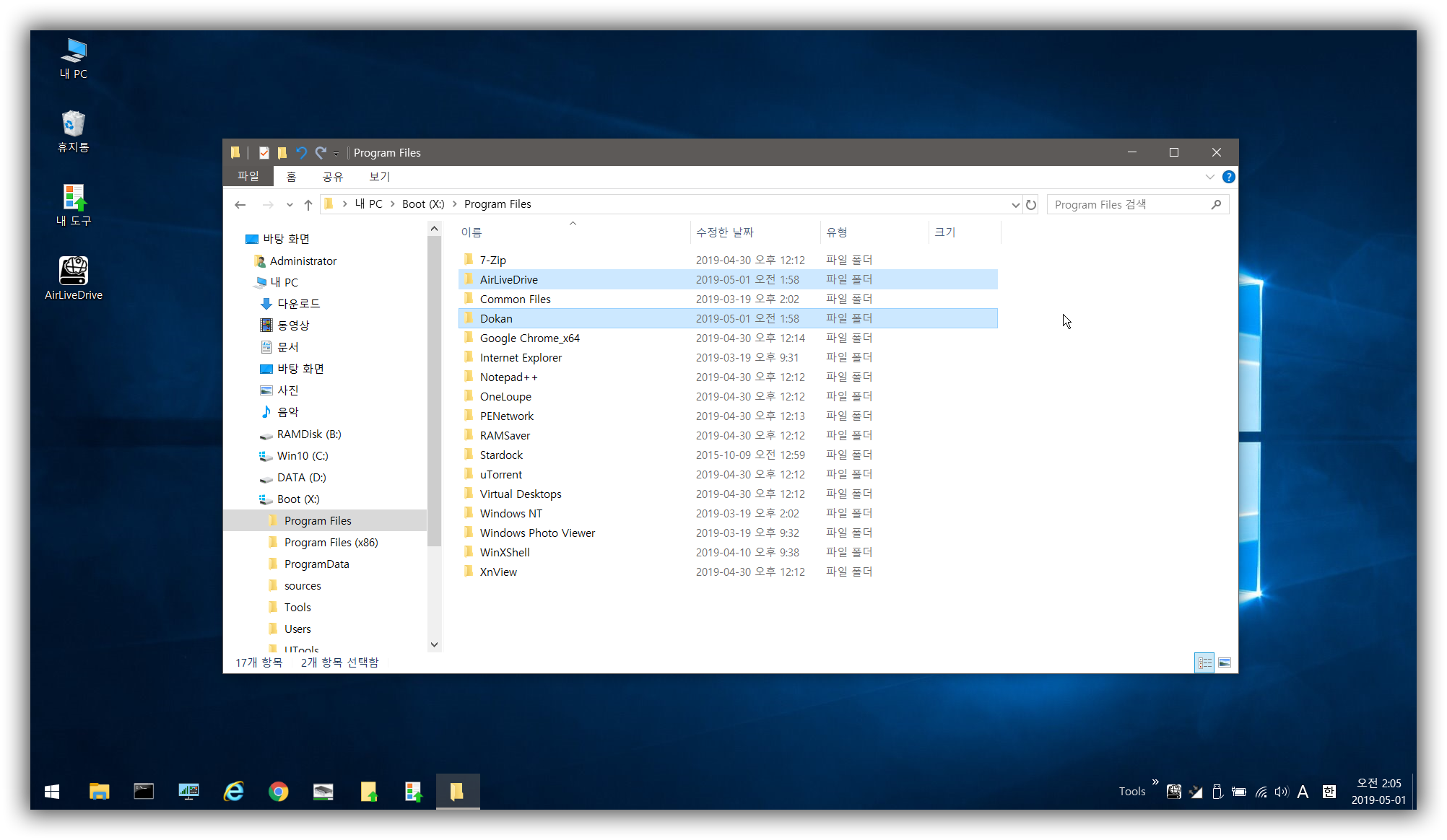Click the navigation pane scroll down arrow
Image resolution: width=1447 pixels, height=840 pixels.
434,644
